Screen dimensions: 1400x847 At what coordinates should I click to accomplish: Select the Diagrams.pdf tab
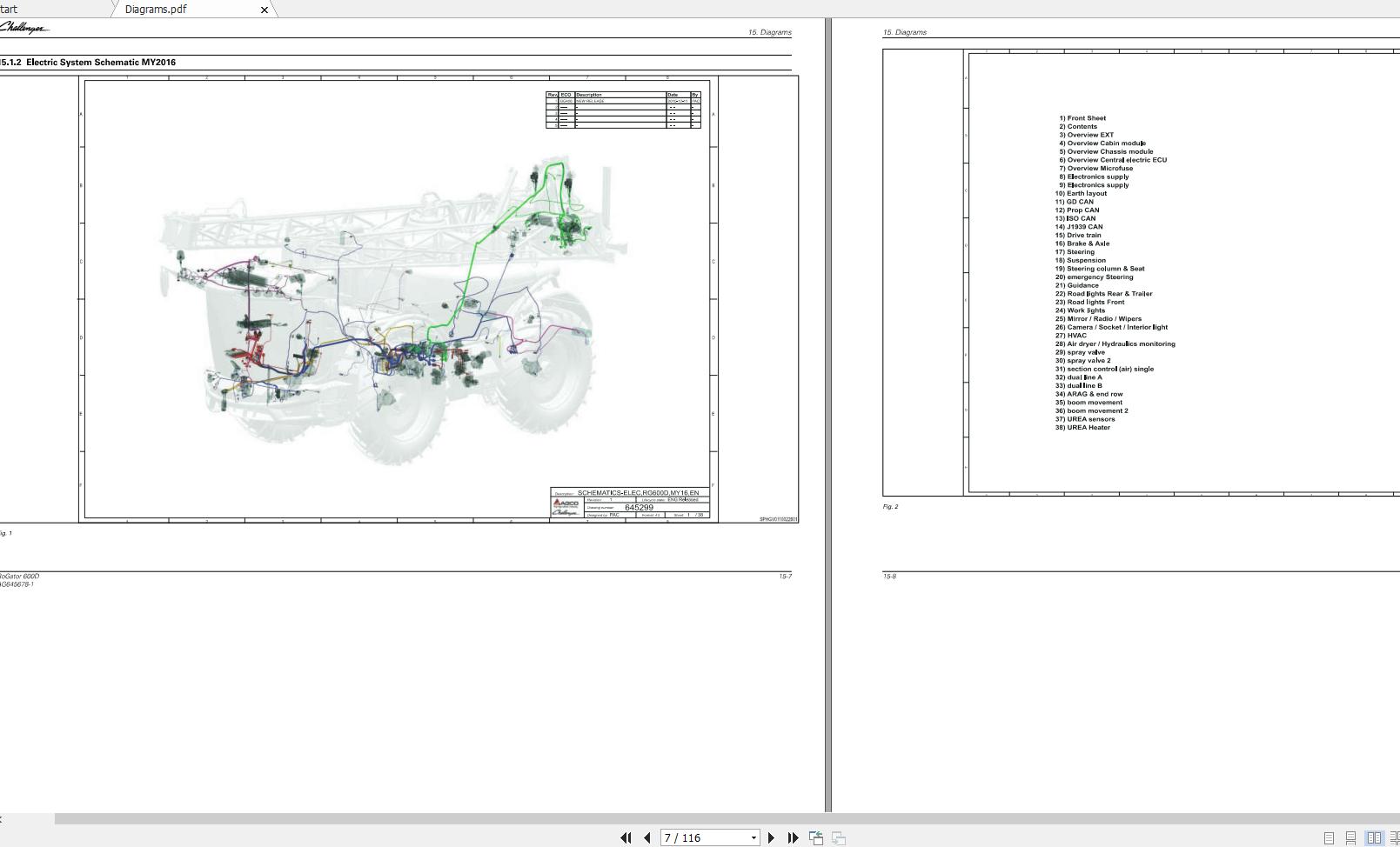click(x=156, y=9)
